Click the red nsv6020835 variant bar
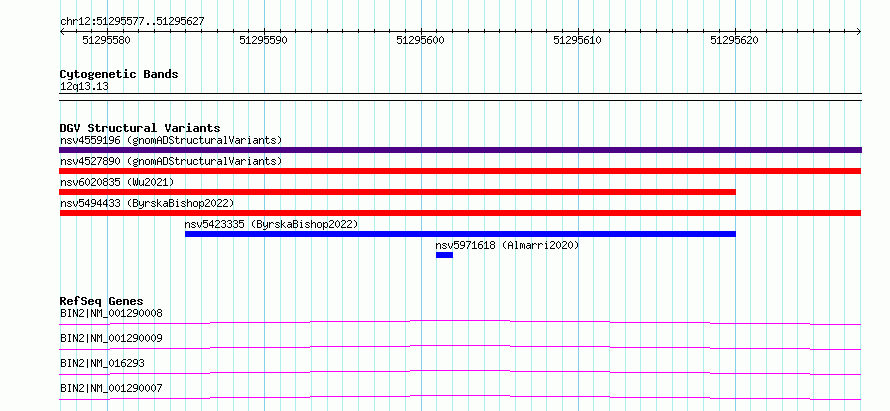The width and height of the screenshot is (890, 411). [397, 192]
